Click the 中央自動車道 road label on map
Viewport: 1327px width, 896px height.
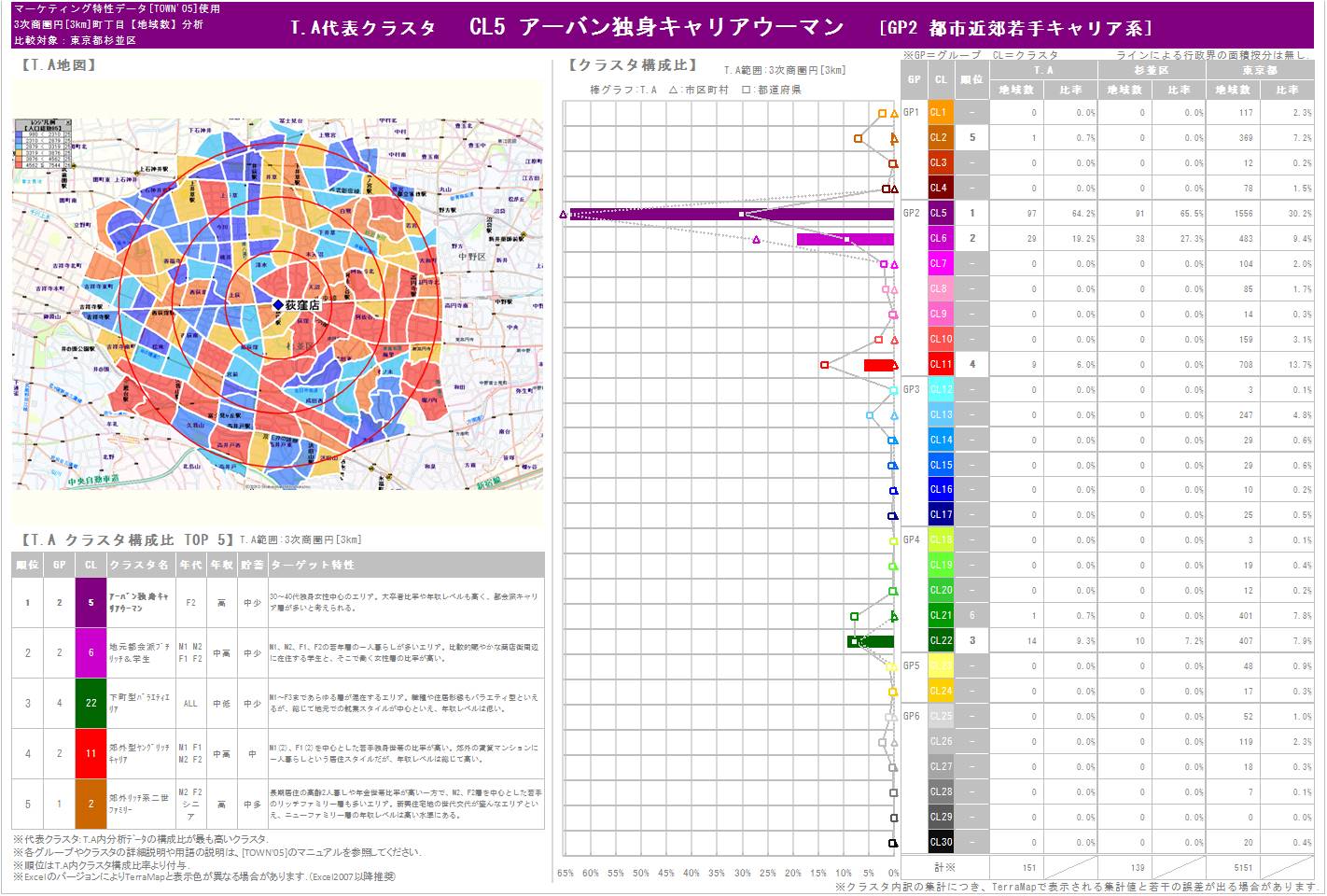(93, 480)
